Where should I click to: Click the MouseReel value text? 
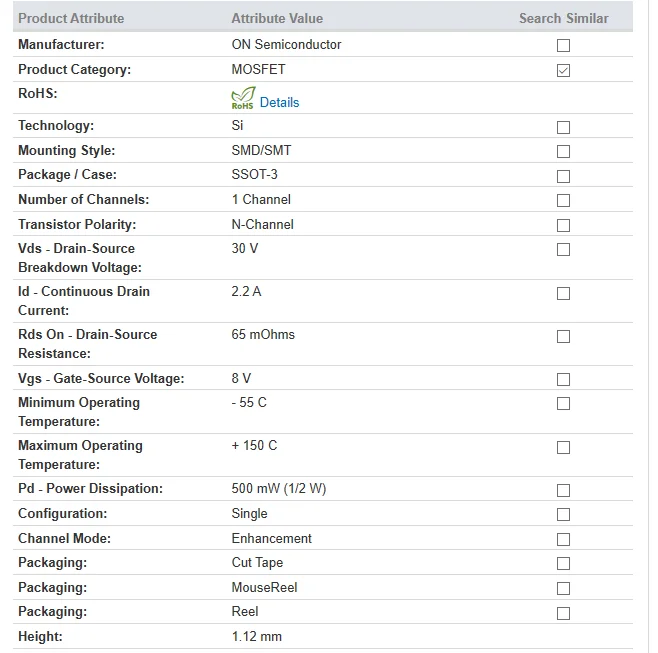[x=264, y=588]
